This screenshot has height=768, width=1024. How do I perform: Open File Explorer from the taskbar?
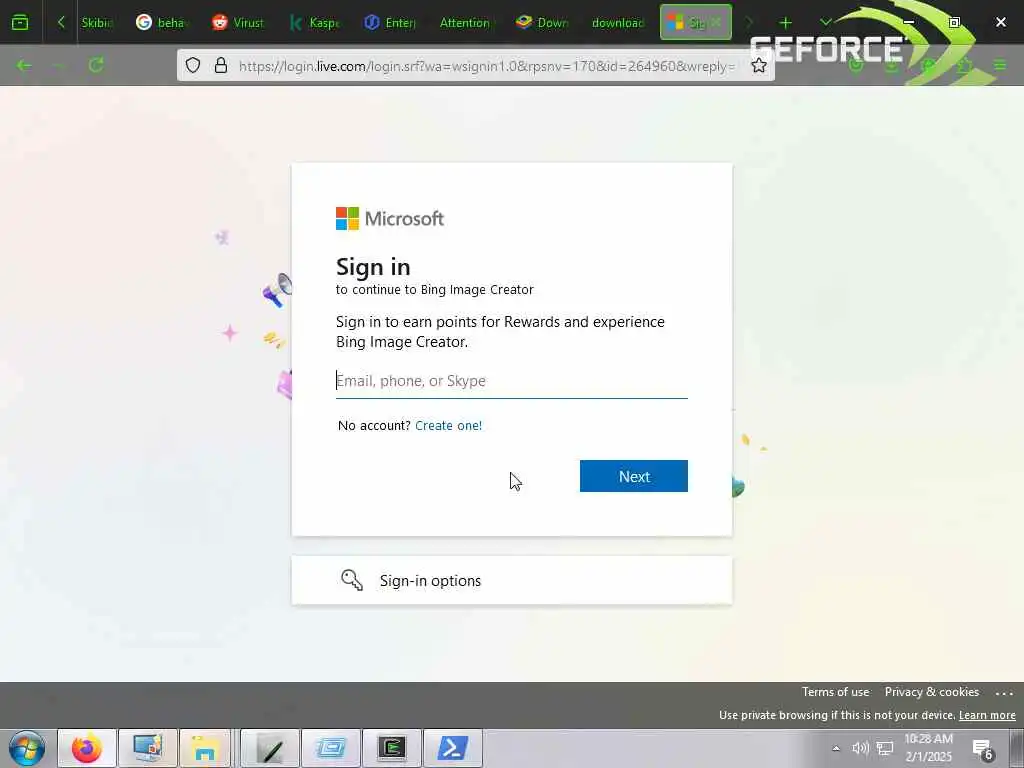[x=205, y=748]
